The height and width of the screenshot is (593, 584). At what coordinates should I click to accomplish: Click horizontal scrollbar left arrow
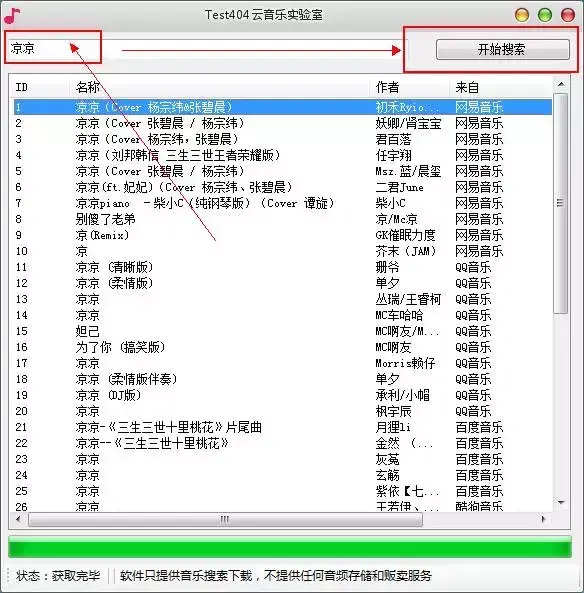point(18,519)
